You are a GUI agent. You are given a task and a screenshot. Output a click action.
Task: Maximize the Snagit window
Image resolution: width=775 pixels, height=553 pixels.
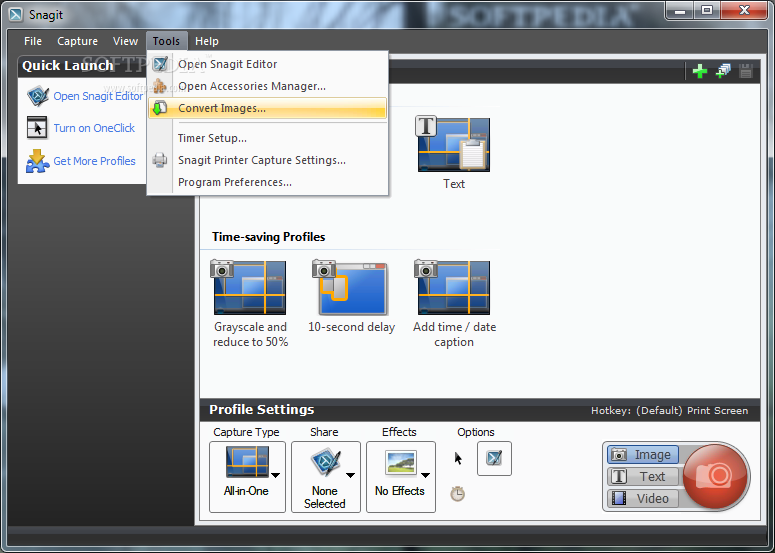tap(707, 11)
